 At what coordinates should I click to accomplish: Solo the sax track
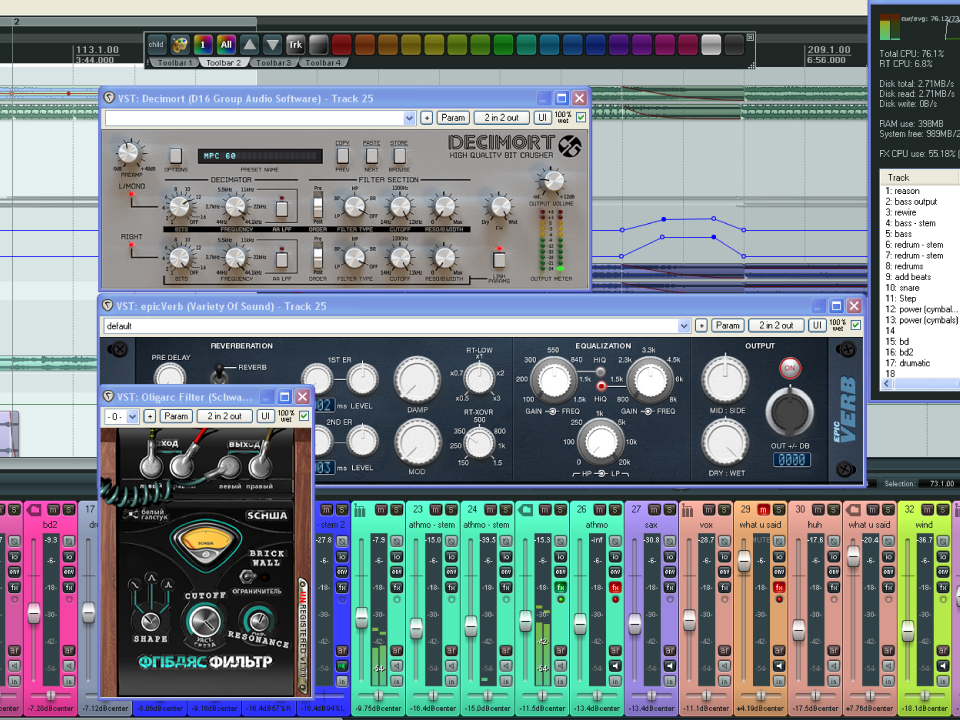[670, 509]
